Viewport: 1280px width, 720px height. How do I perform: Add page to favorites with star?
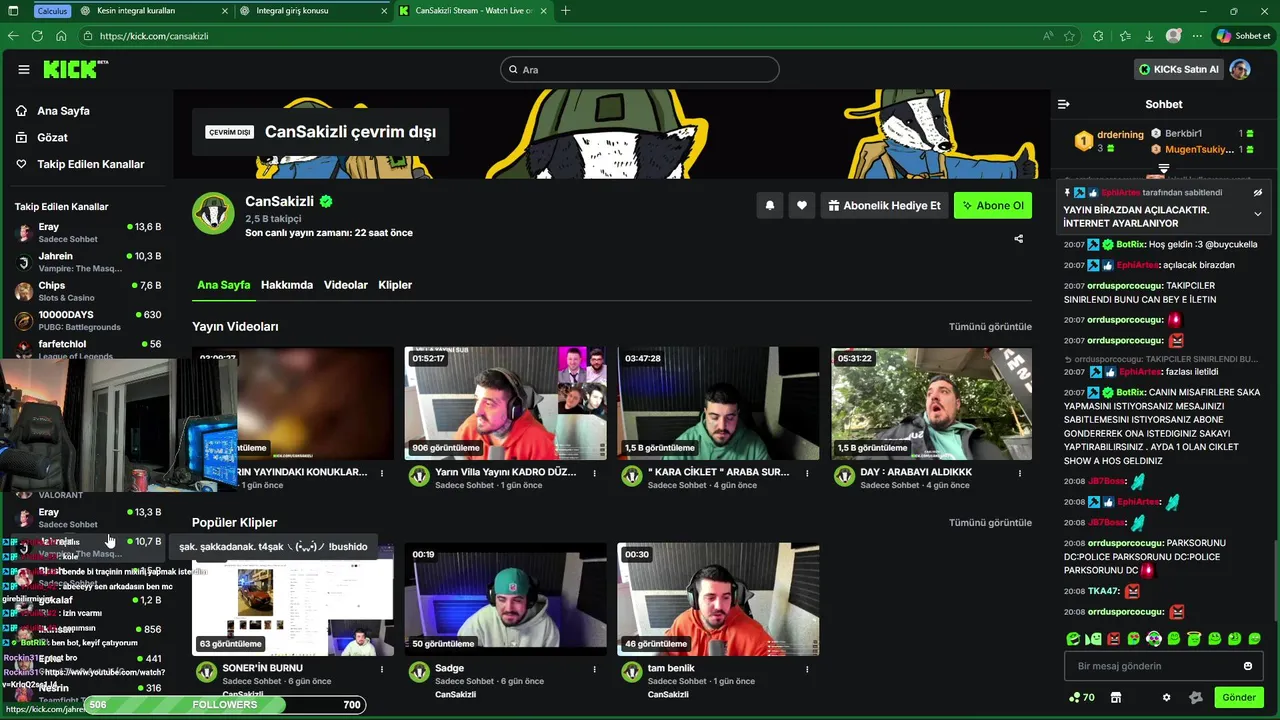point(1070,36)
